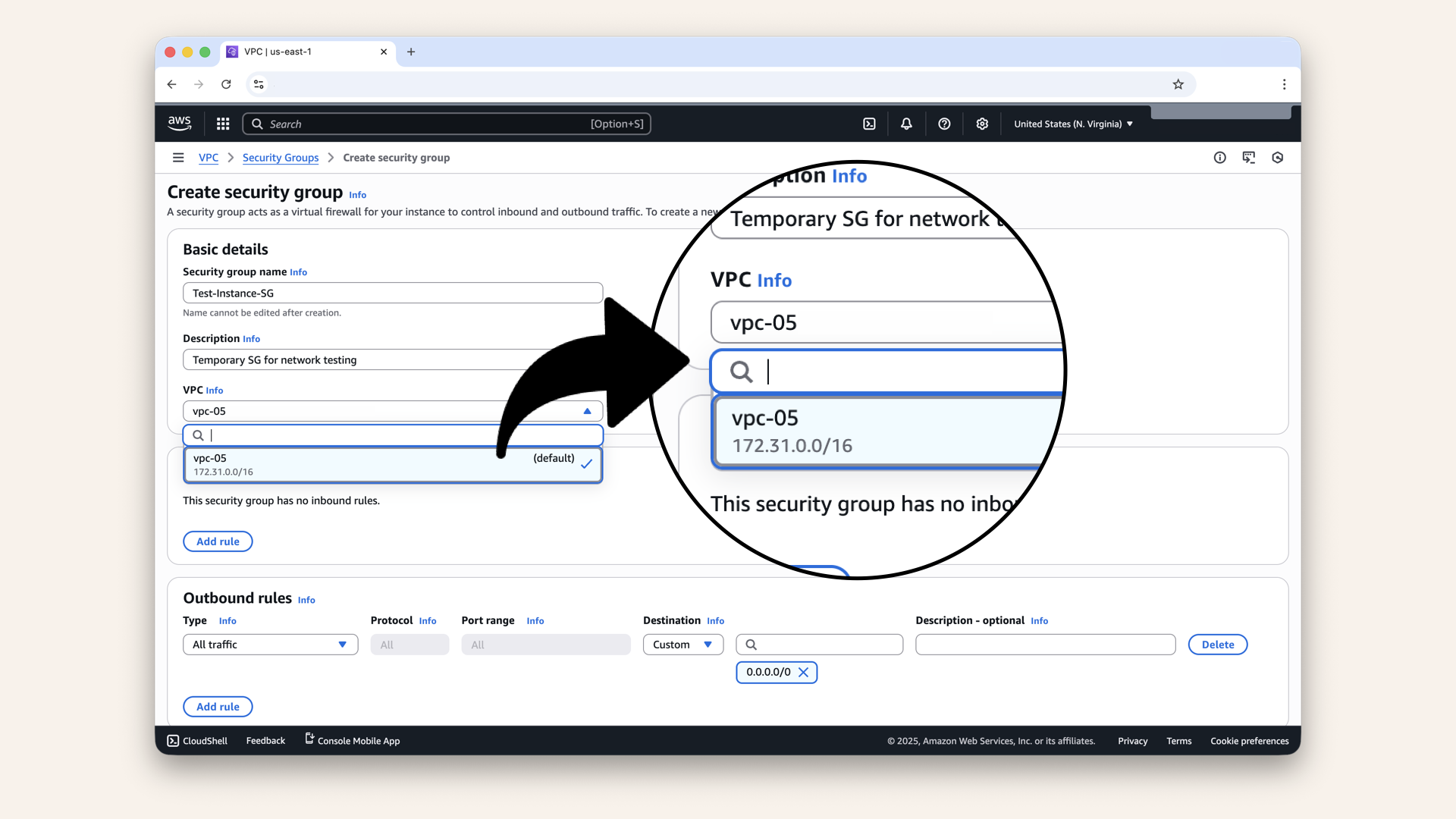The width and height of the screenshot is (1456, 819).
Task: Click the aws logo to go home
Action: pyautogui.click(x=179, y=123)
